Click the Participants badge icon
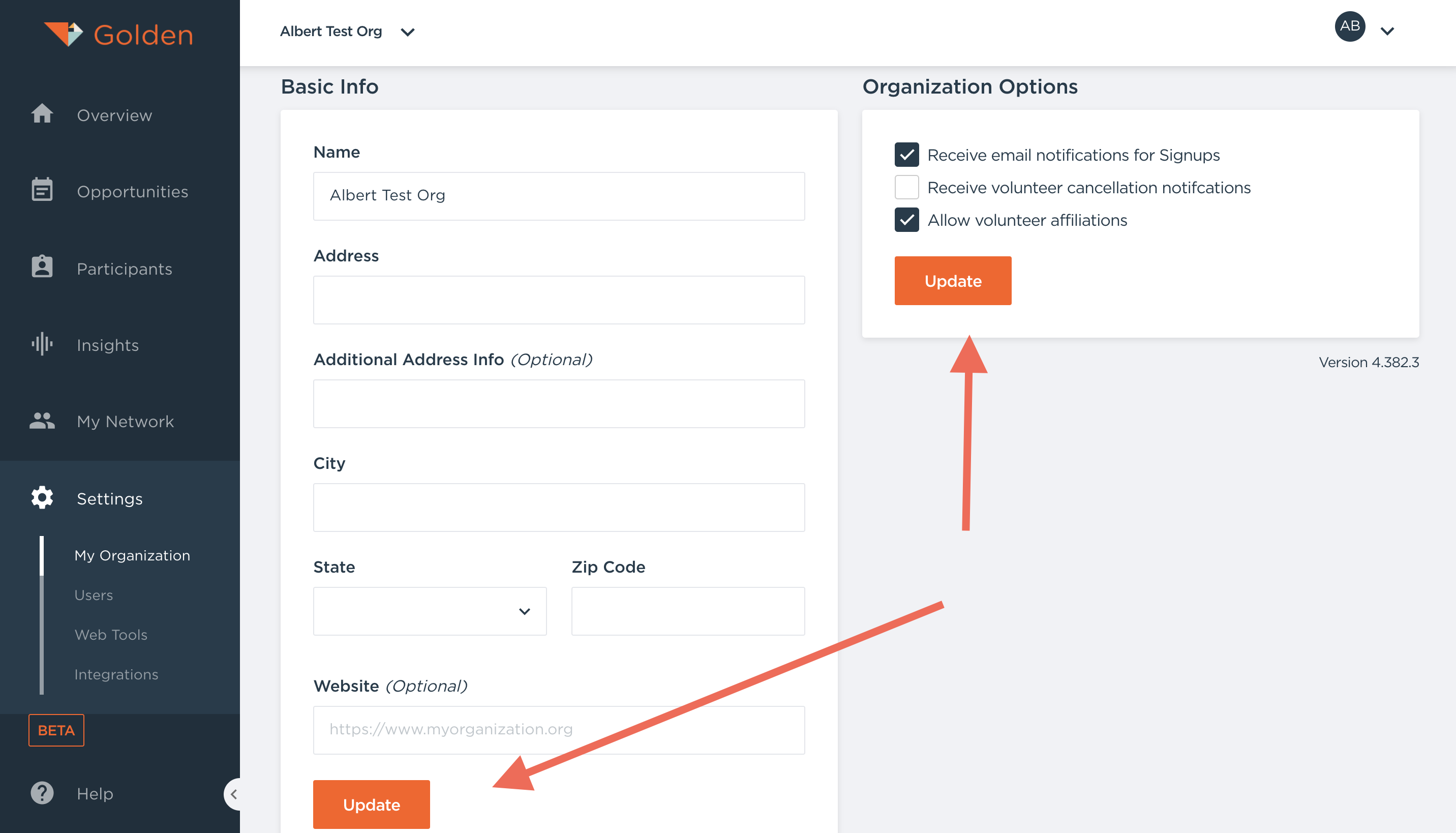 (42, 267)
